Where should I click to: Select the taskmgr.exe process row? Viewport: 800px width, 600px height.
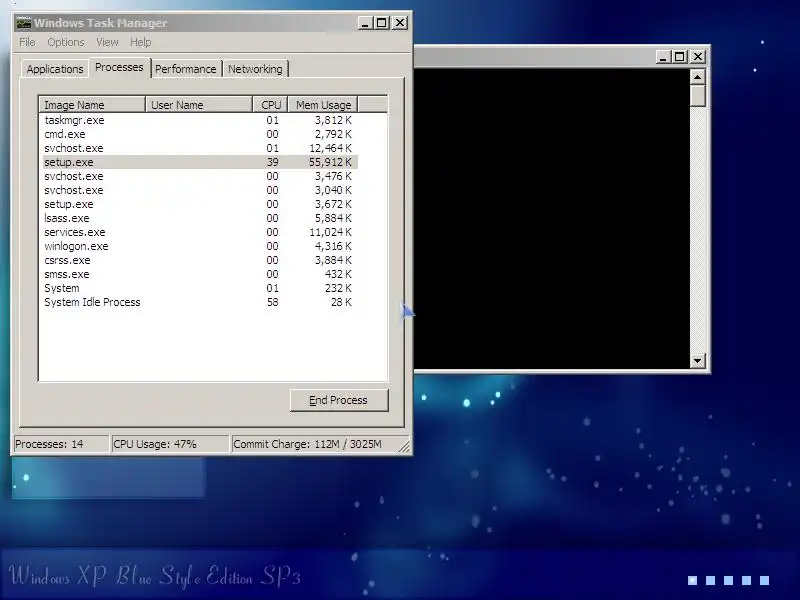(x=199, y=120)
